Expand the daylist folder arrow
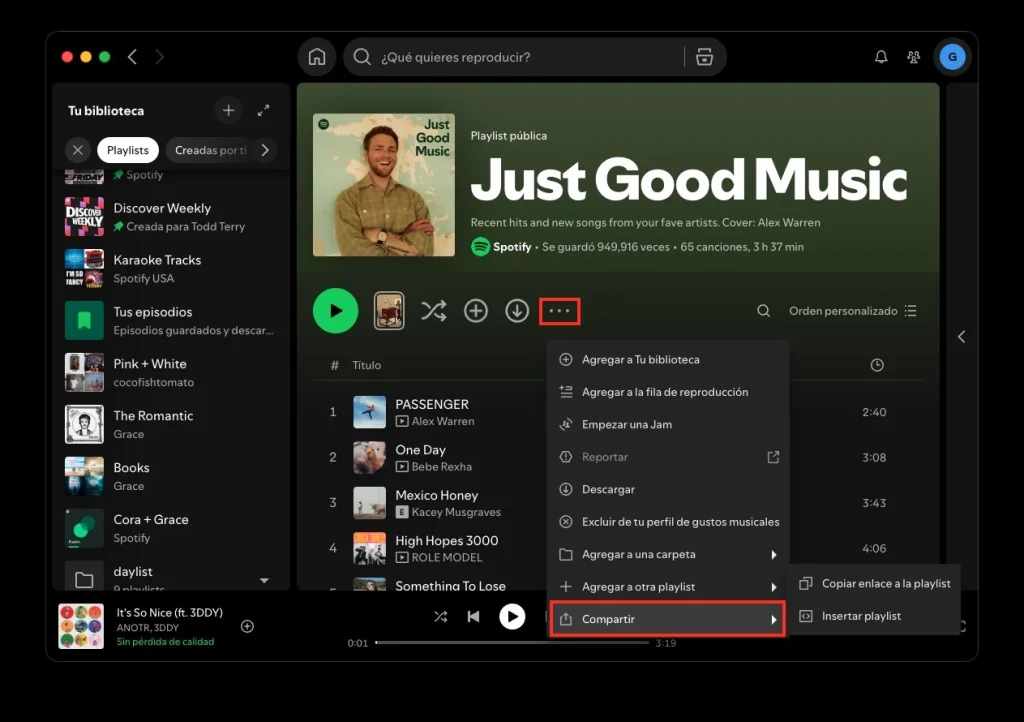 tap(264, 580)
